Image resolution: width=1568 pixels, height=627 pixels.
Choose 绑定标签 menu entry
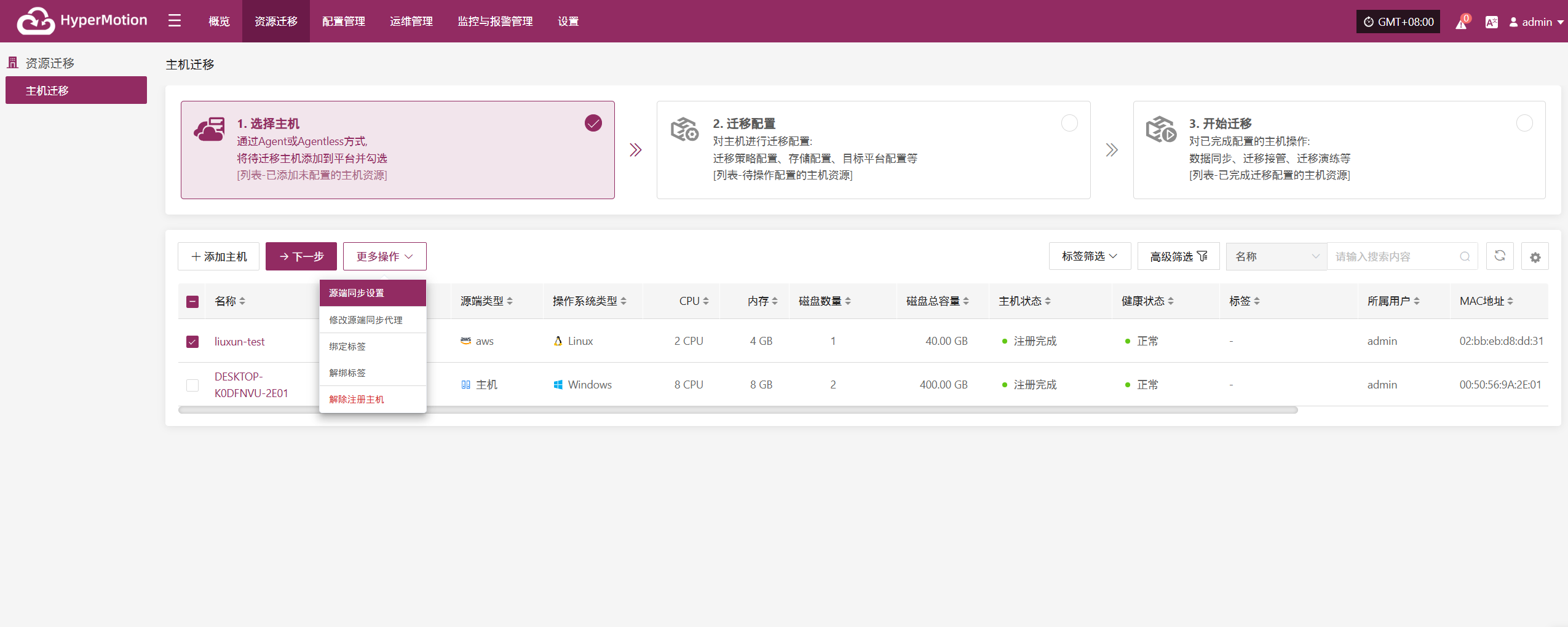point(373,346)
